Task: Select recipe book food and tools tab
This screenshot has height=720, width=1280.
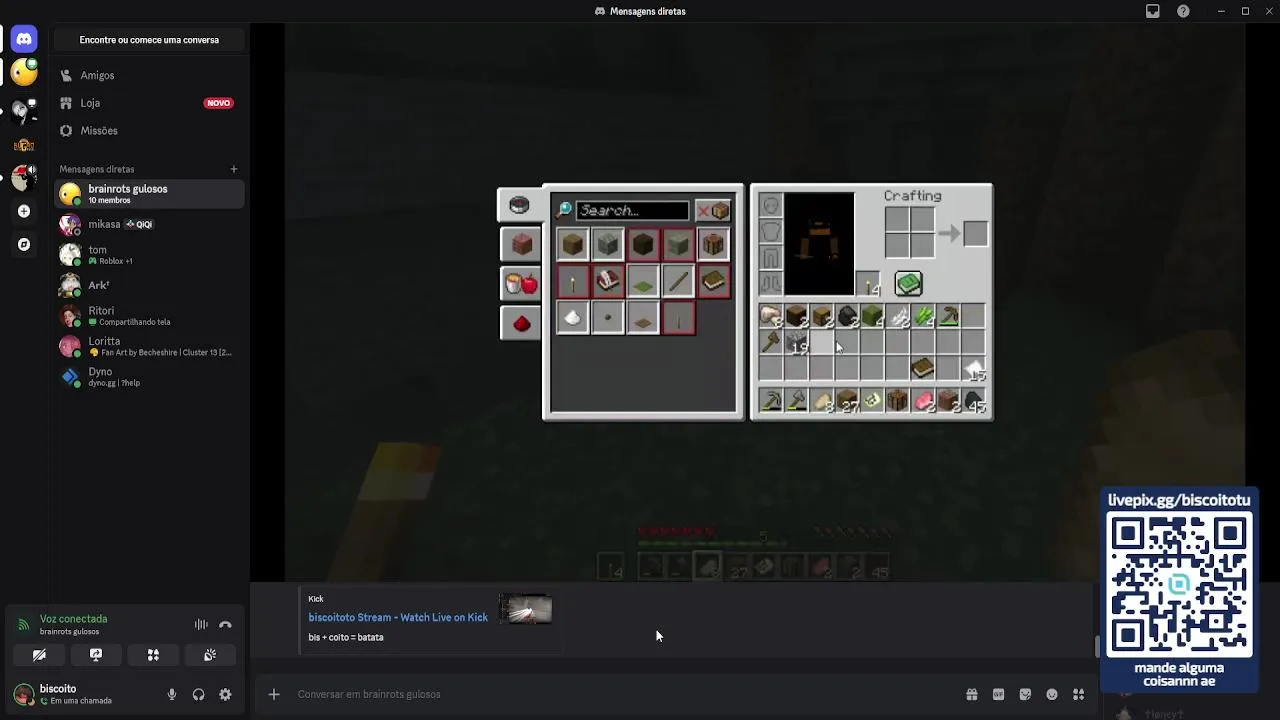Action: point(522,283)
